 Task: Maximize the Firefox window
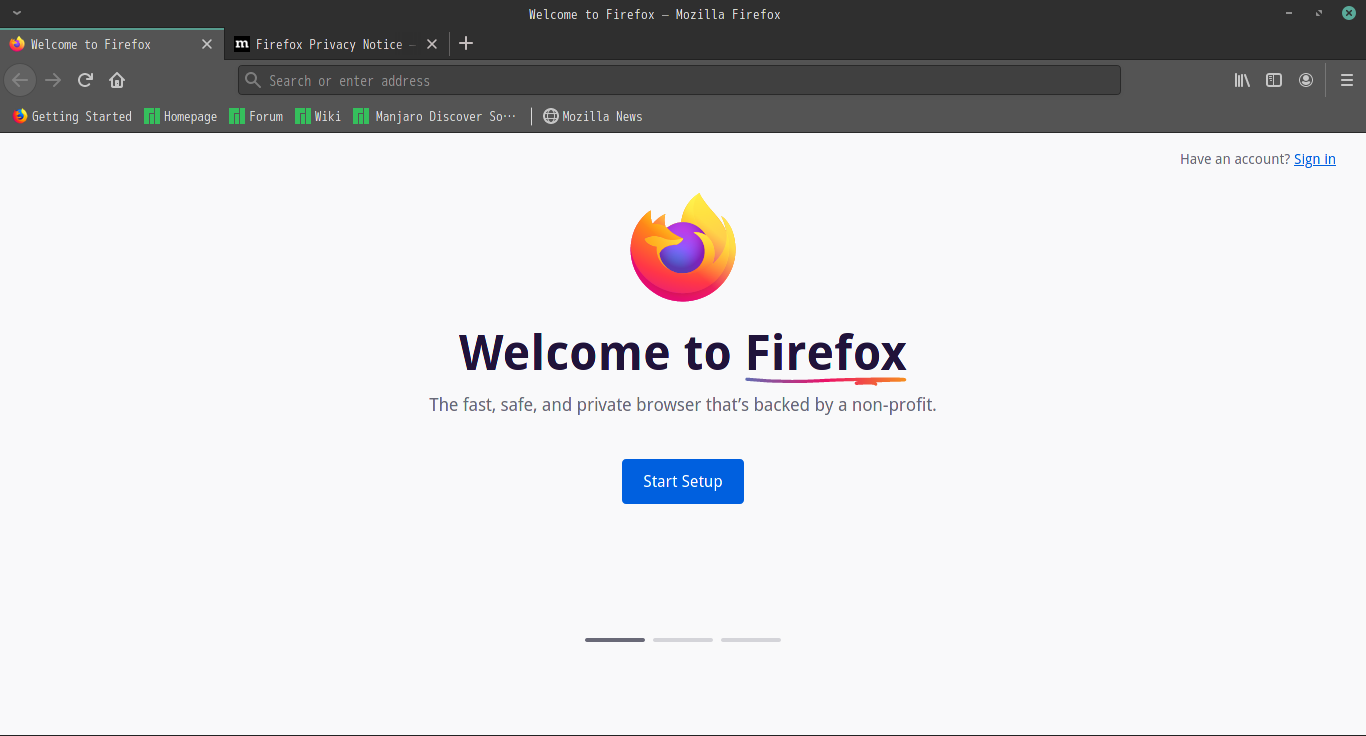(x=1319, y=13)
